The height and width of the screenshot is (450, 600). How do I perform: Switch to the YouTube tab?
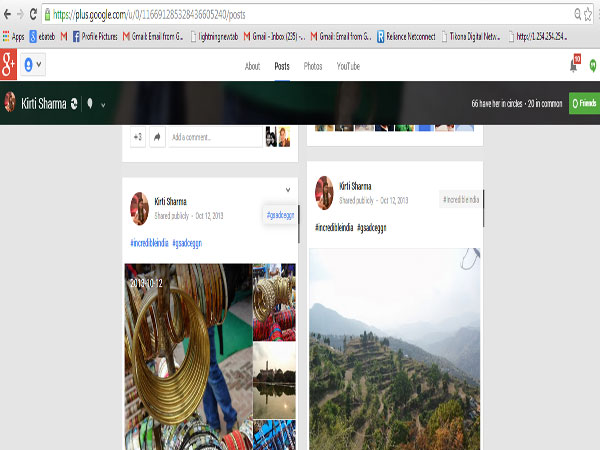348,66
